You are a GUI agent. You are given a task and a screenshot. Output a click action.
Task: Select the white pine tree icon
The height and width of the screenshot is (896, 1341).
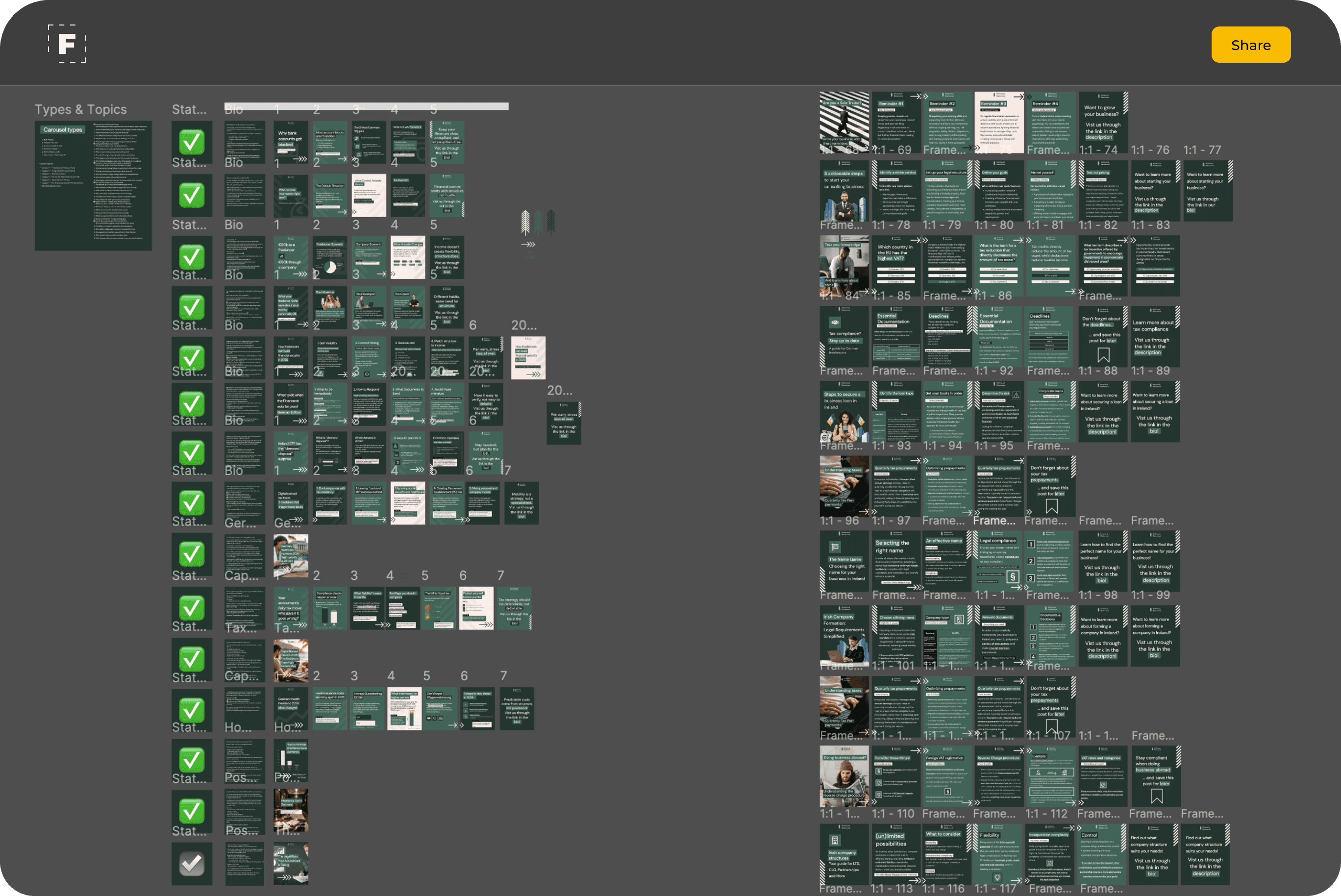tap(525, 223)
